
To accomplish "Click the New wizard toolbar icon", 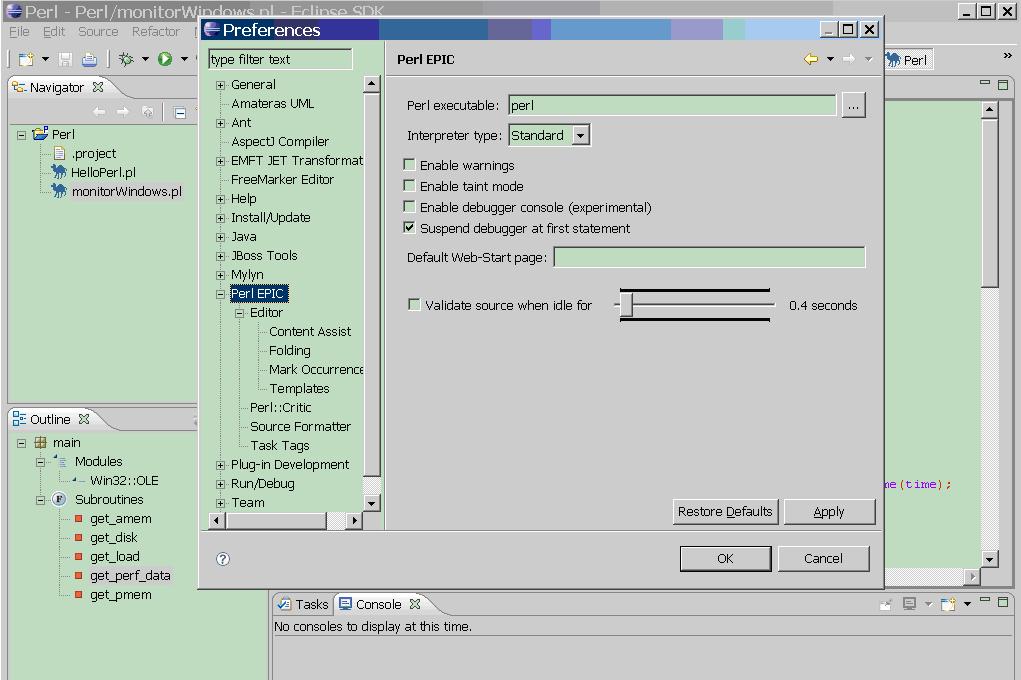I will (x=26, y=59).
